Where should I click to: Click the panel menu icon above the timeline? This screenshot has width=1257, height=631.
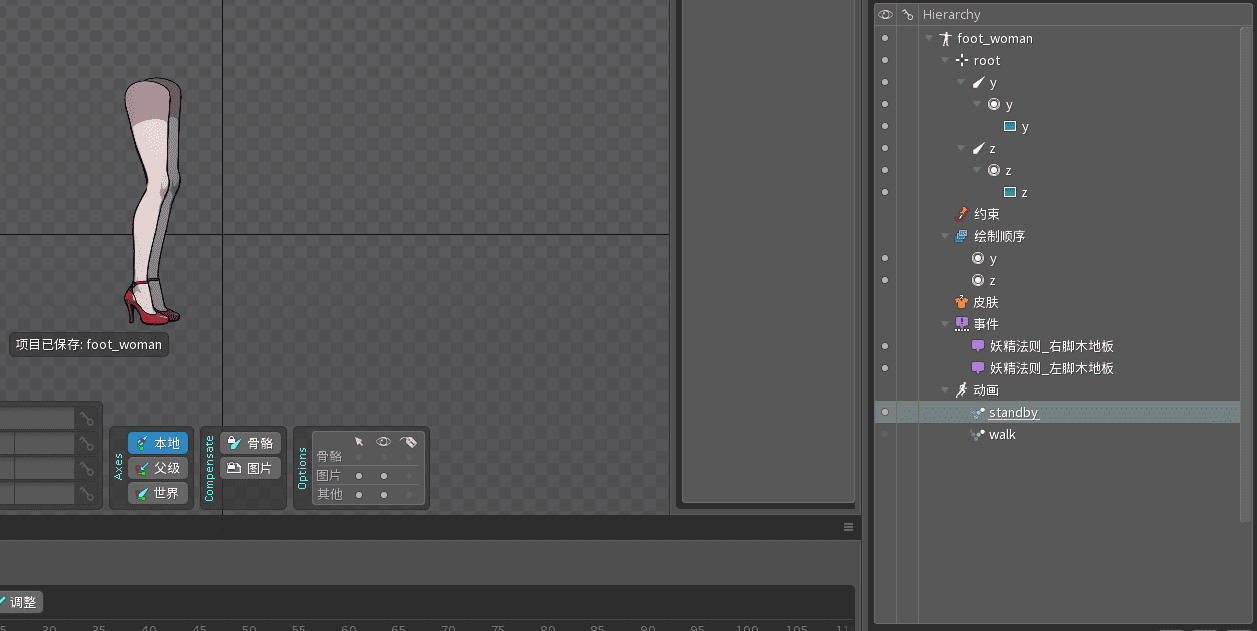coord(848,527)
